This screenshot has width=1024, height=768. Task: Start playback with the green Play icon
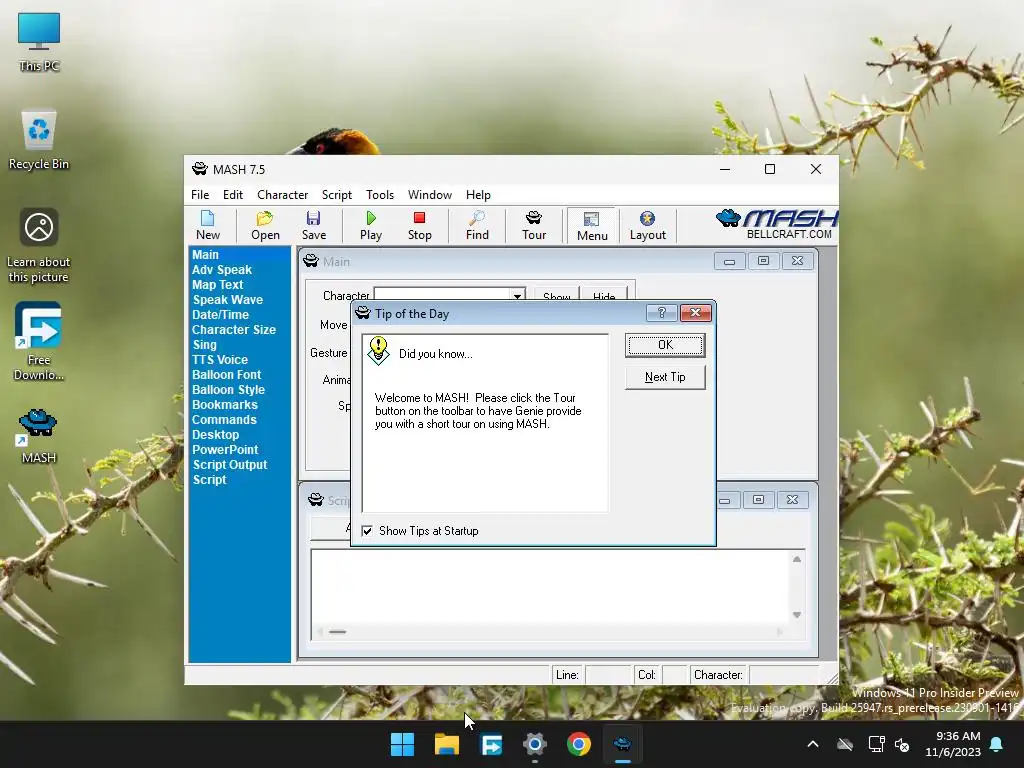click(371, 226)
